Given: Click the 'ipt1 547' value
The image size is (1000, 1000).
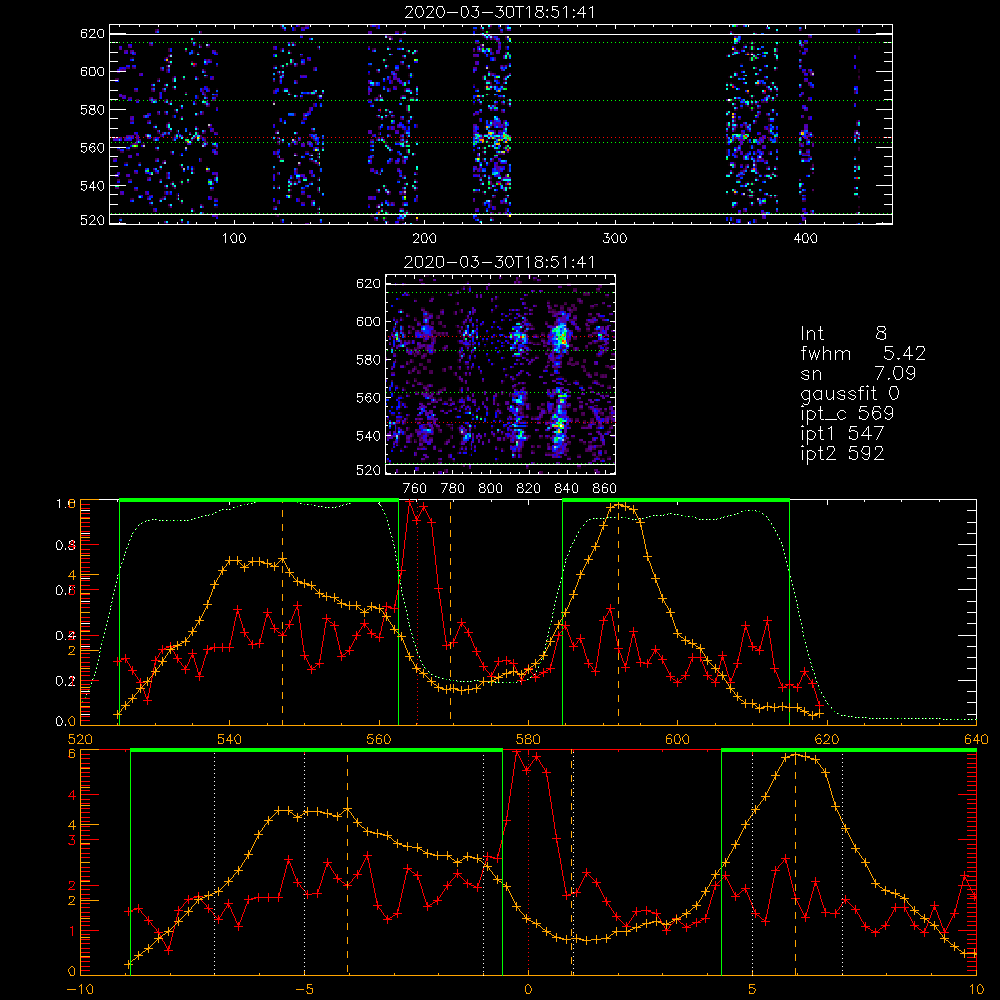Looking at the screenshot, I should coord(842,434).
